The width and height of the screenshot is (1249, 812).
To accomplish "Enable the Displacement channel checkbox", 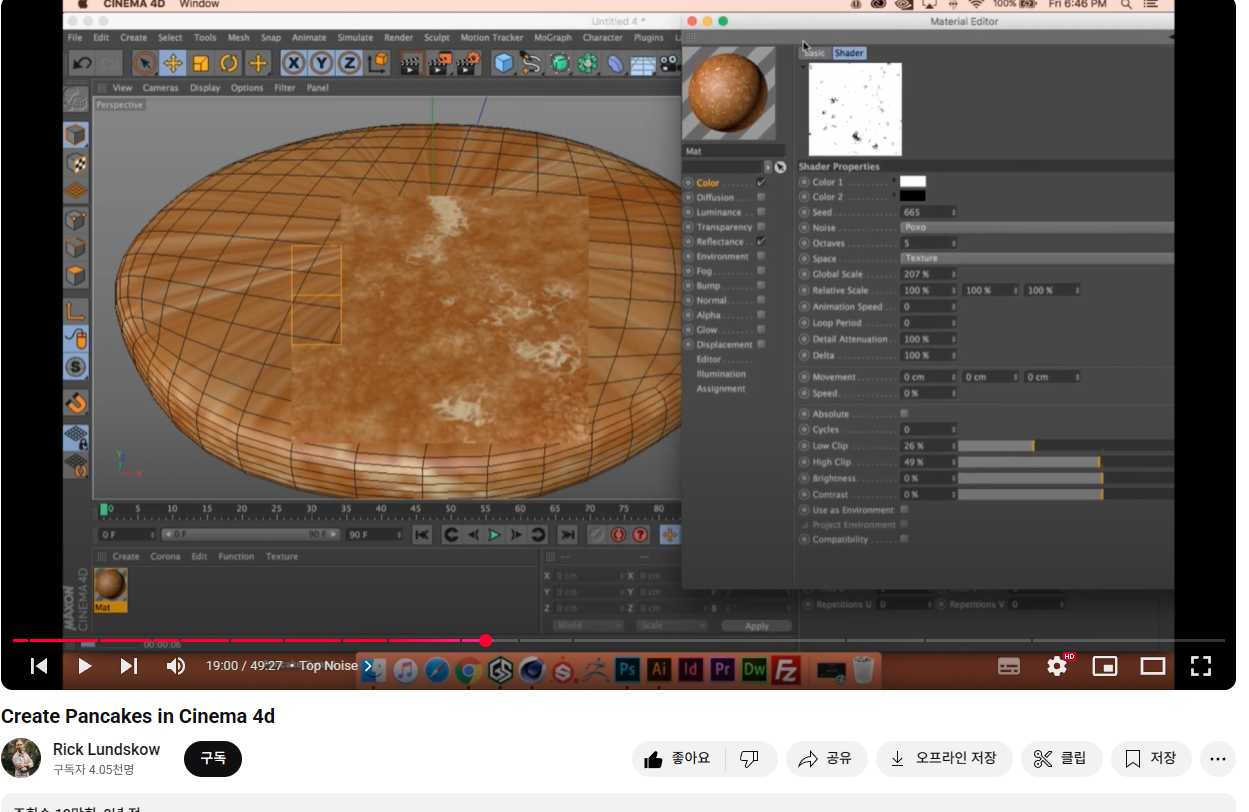I will pyautogui.click(x=761, y=344).
